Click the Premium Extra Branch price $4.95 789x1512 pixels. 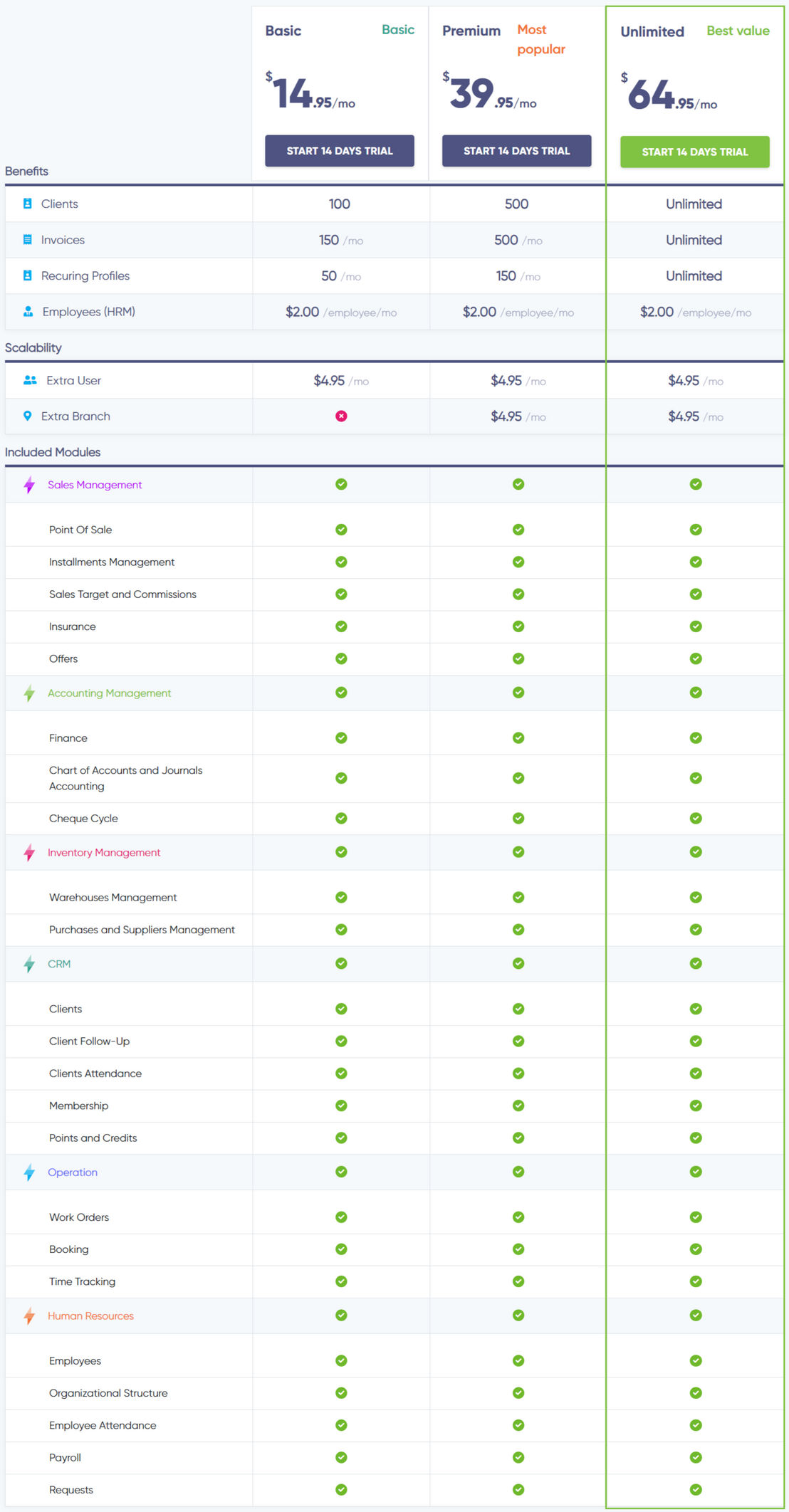coord(506,416)
